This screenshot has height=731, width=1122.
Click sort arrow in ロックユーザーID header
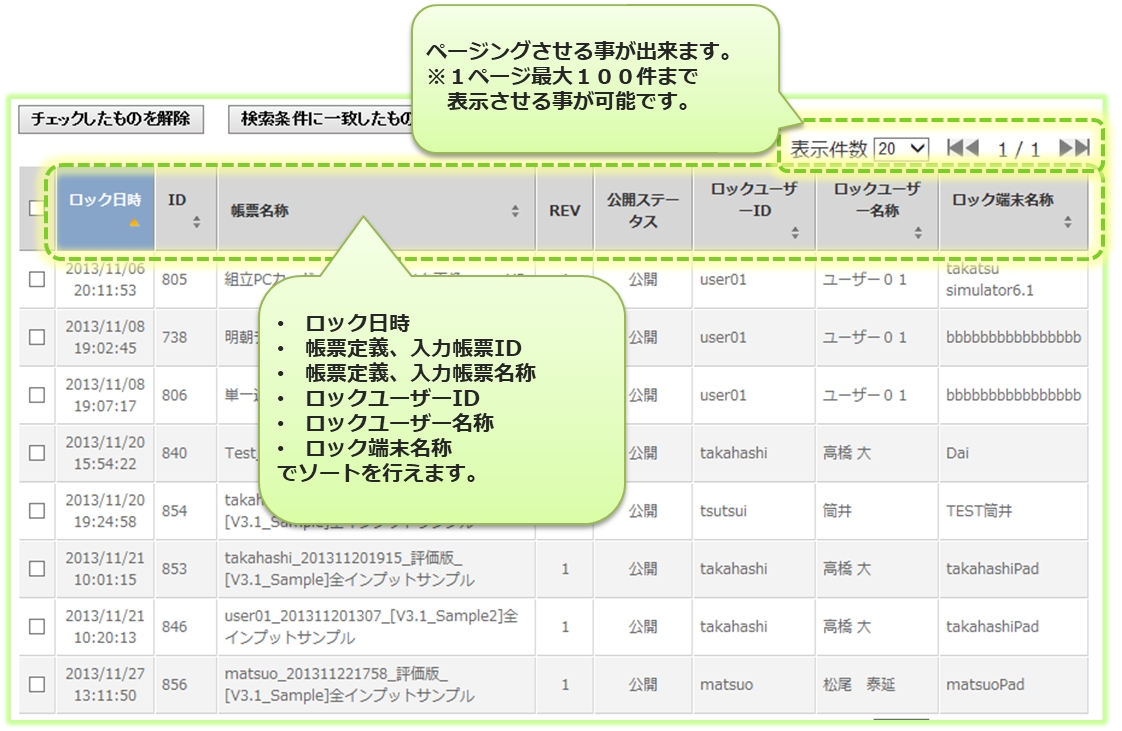coord(795,233)
